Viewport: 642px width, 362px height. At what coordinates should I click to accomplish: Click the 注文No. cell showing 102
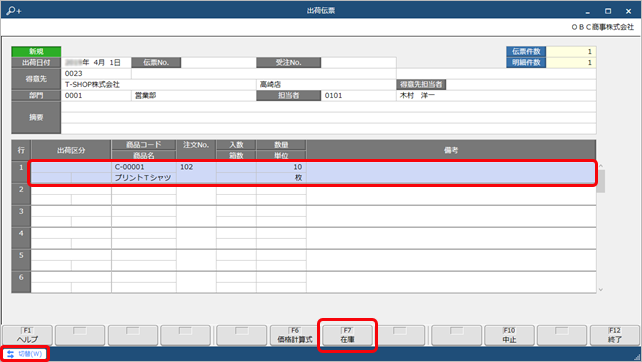coord(196,172)
